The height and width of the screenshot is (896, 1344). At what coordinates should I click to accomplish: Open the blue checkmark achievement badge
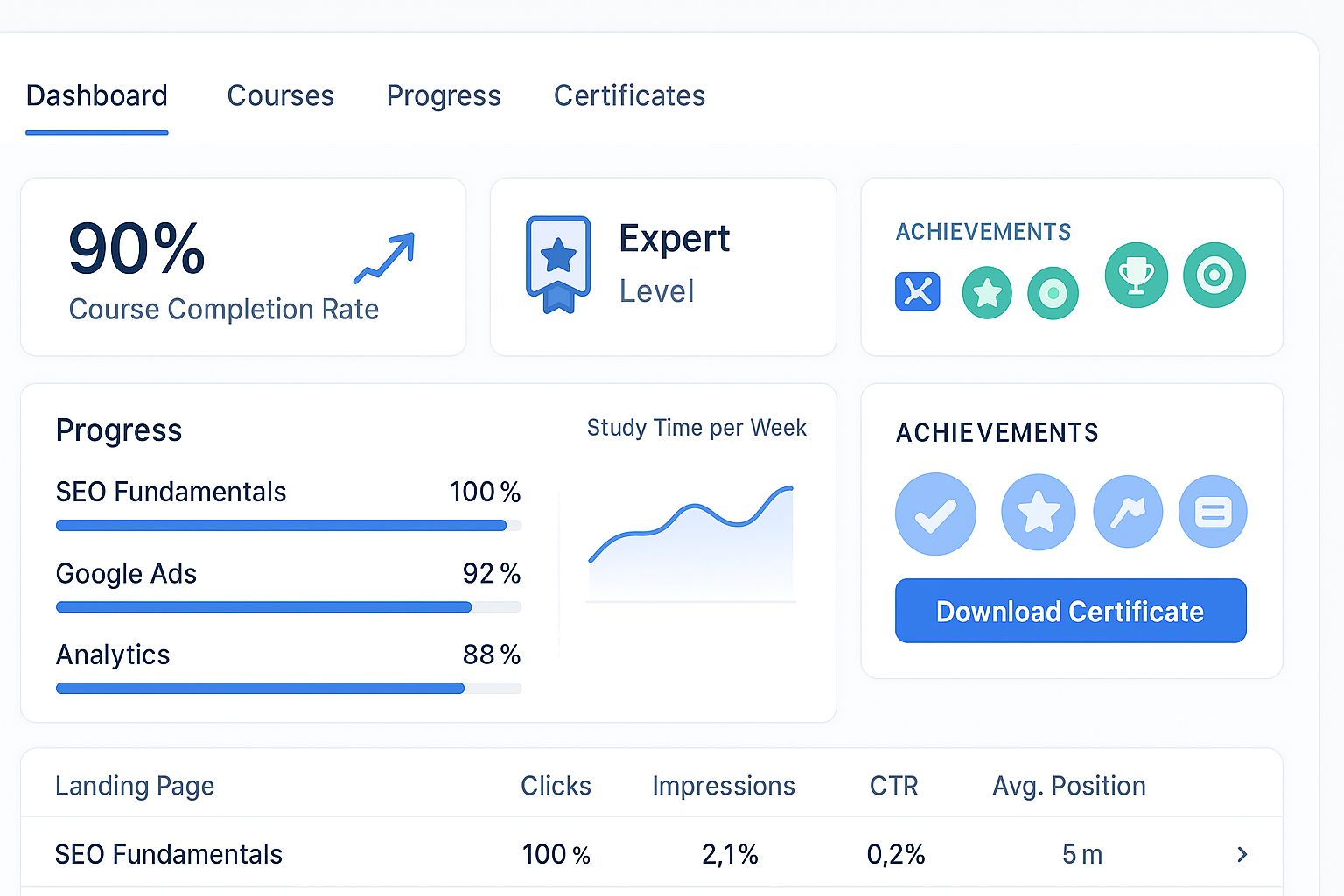coord(935,514)
